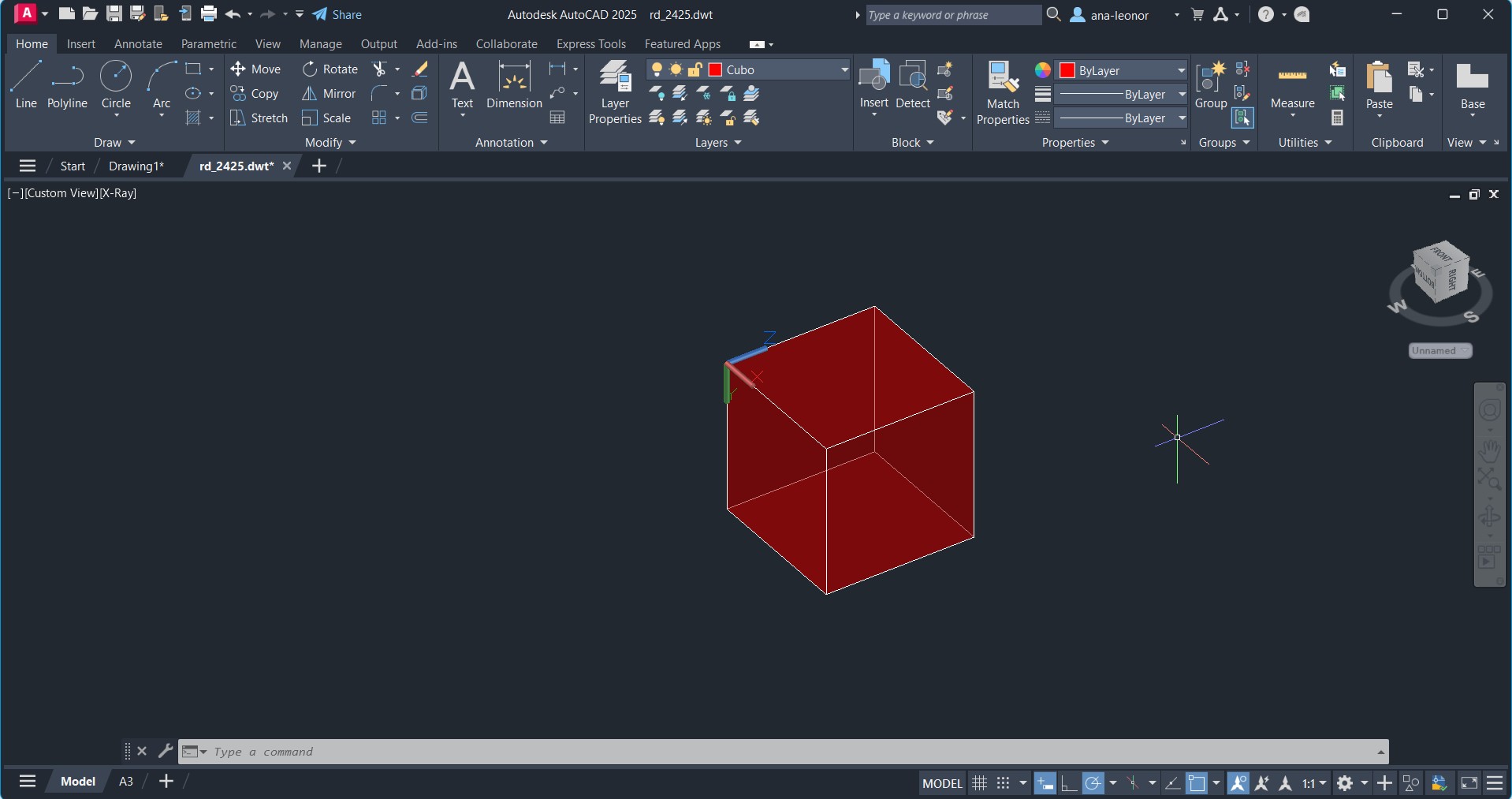This screenshot has width=1512, height=799.
Task: Click the Mirror tool icon
Action: 310,94
